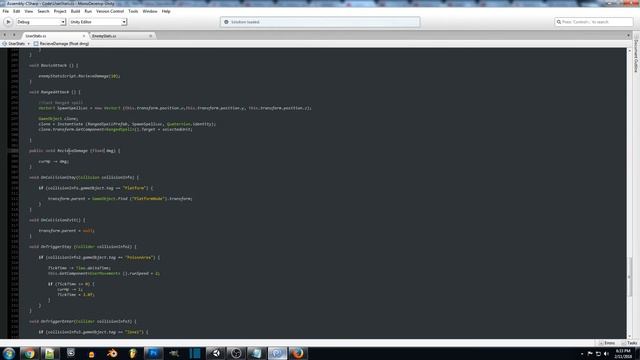Click the BasicAttack method declaration line

[53, 65]
